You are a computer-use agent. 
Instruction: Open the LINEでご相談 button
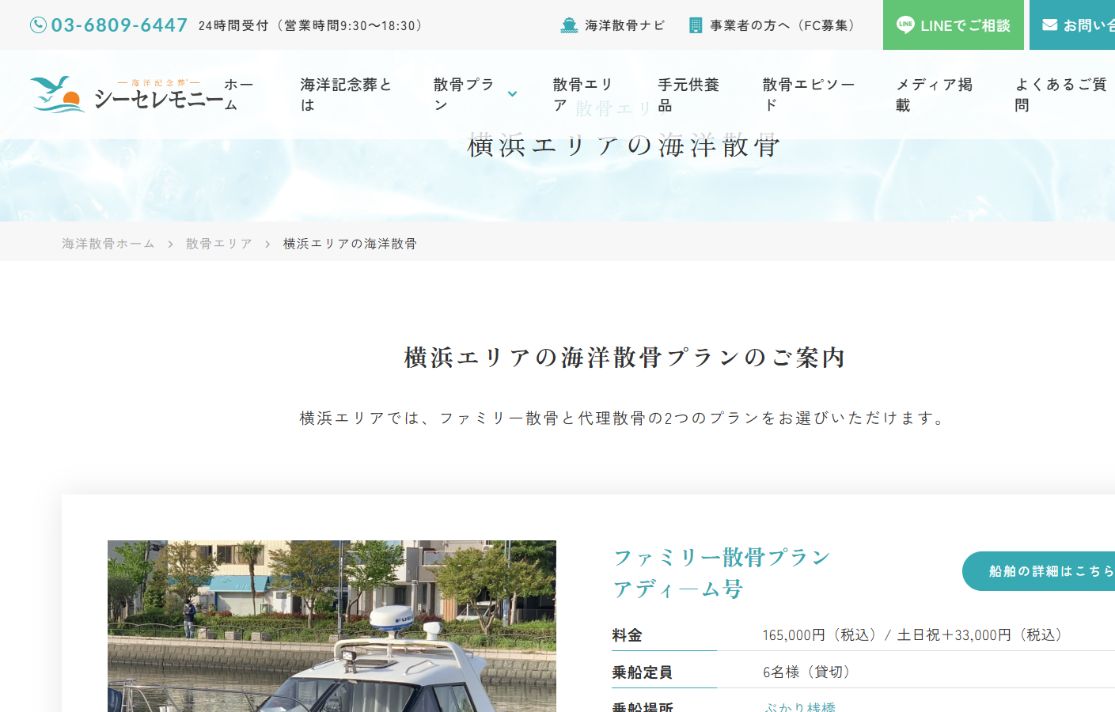pyautogui.click(x=953, y=25)
